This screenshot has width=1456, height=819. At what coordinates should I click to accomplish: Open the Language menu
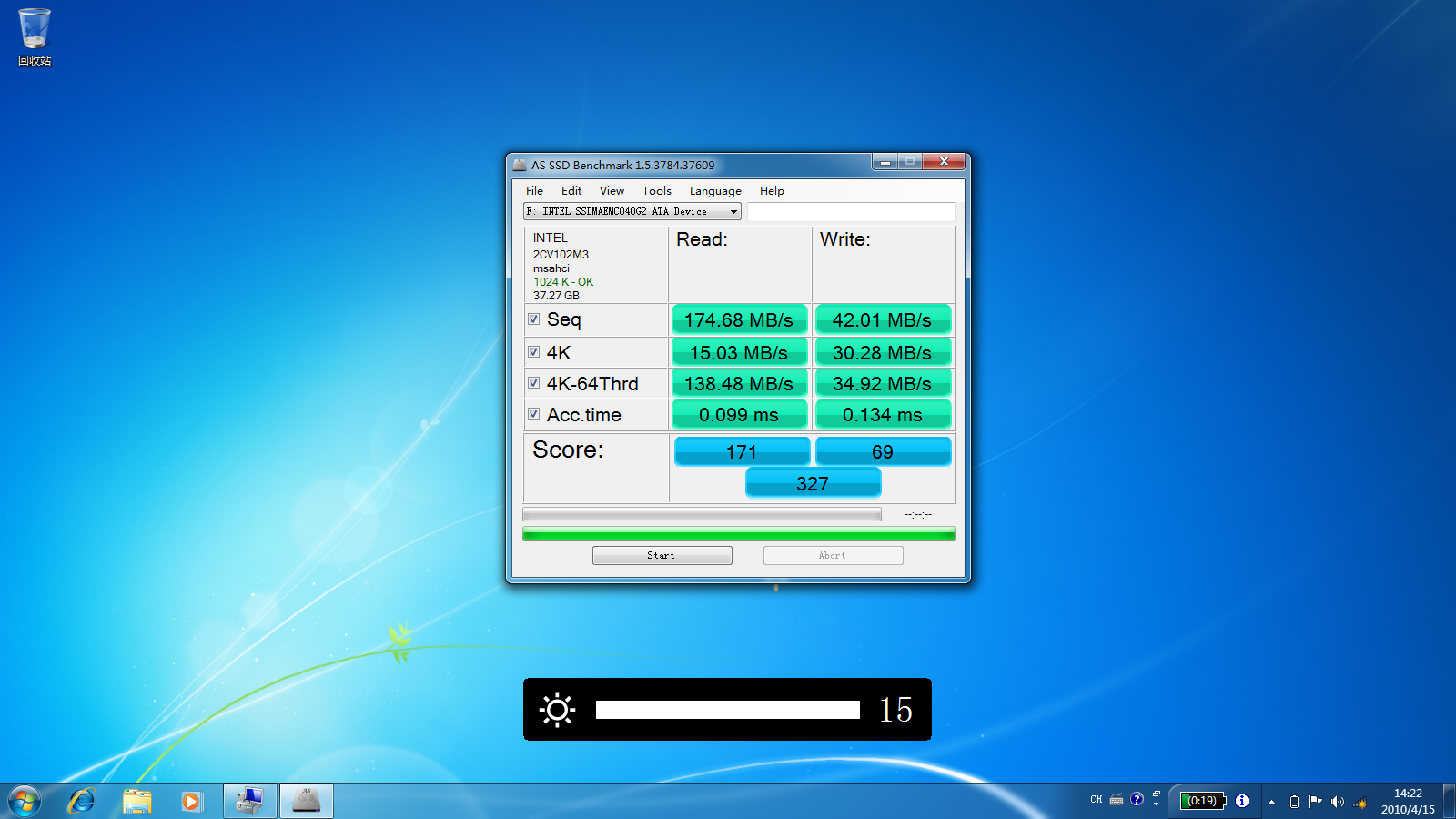click(715, 190)
